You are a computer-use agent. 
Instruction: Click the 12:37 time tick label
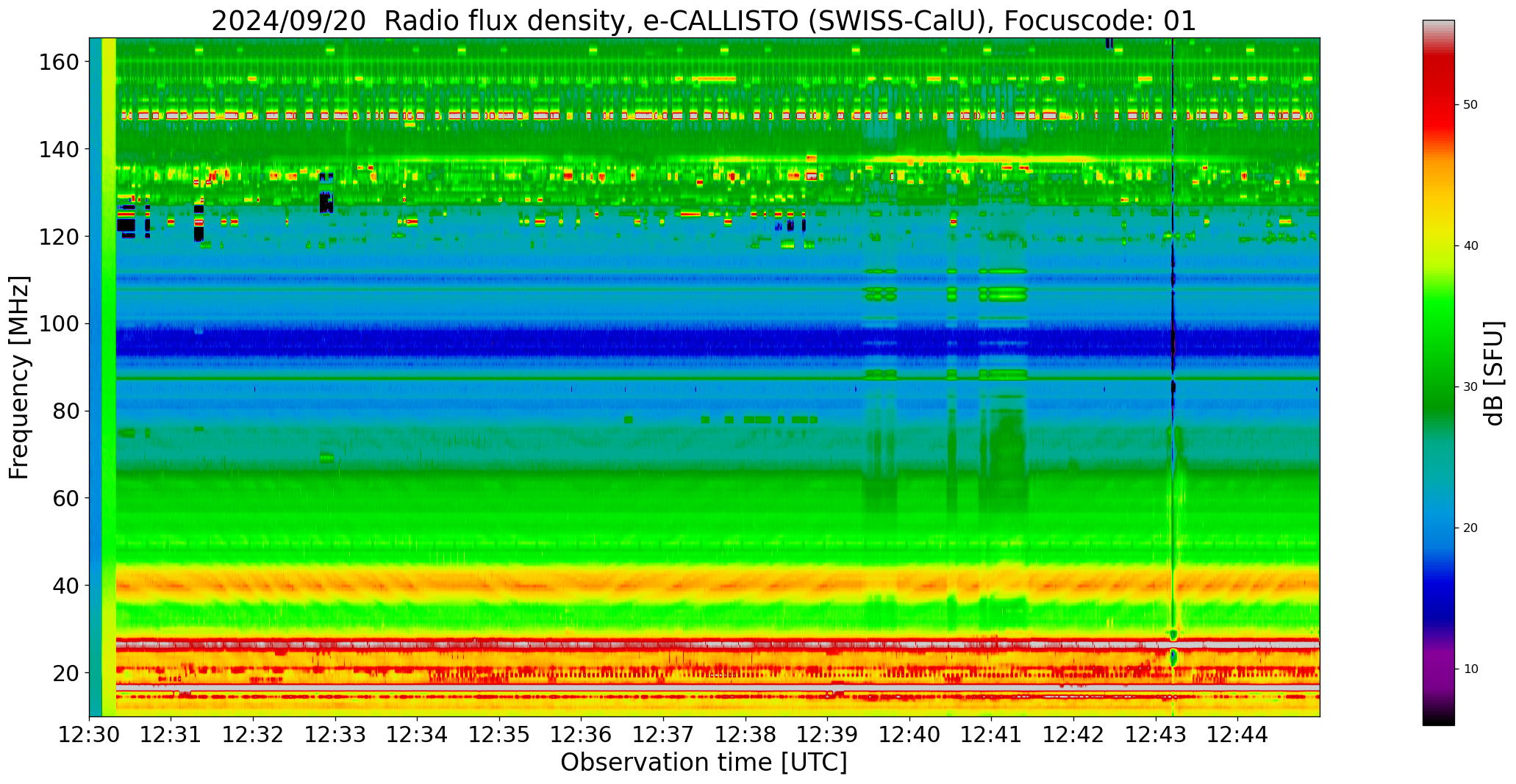coord(664,734)
